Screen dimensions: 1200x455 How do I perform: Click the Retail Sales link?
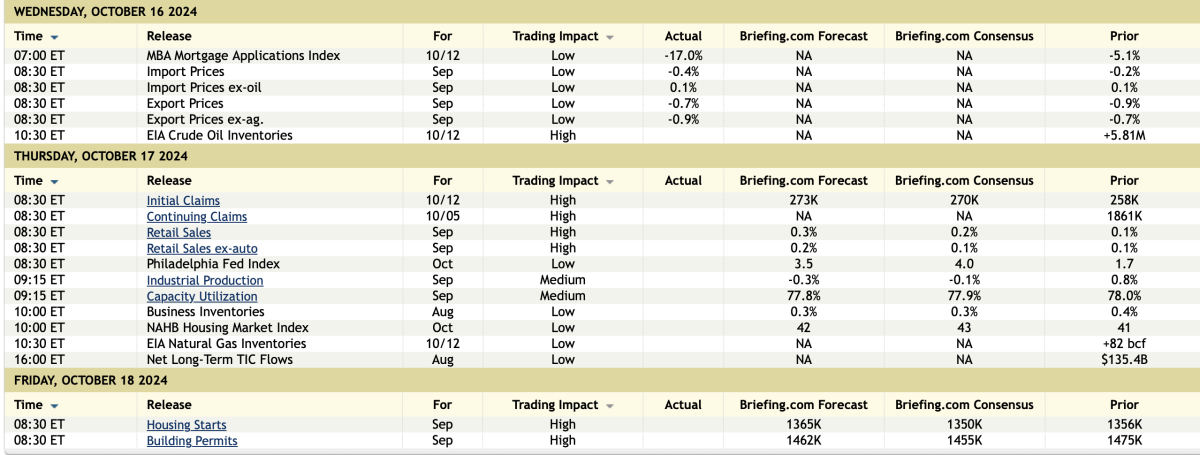(x=178, y=233)
